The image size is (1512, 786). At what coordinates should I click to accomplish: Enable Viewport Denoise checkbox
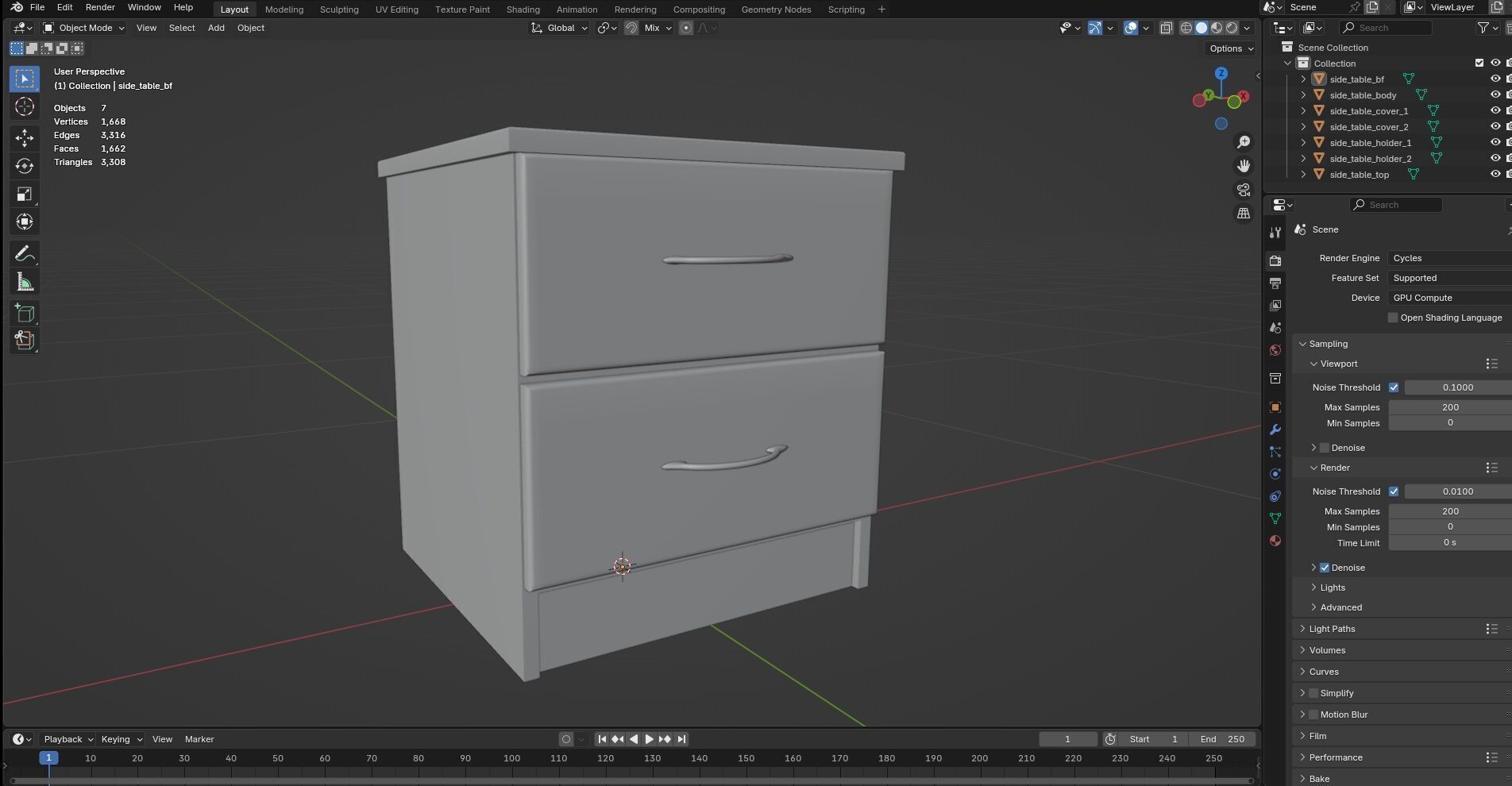coord(1325,448)
